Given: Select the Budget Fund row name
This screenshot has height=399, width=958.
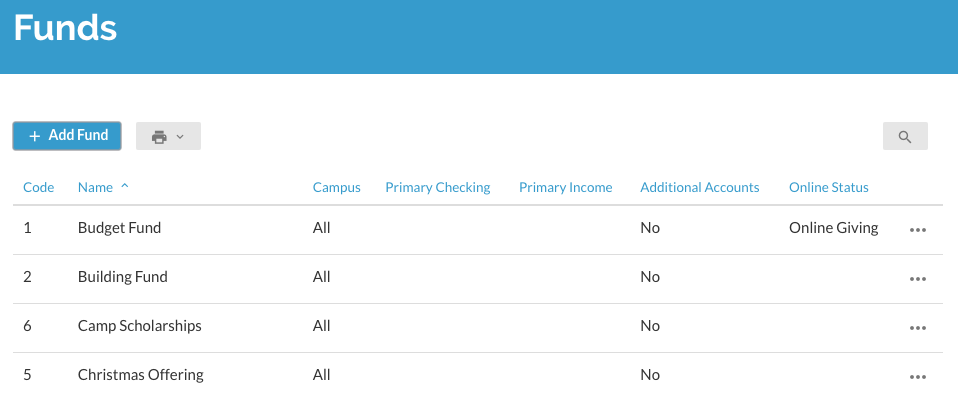Looking at the screenshot, I should point(120,228).
